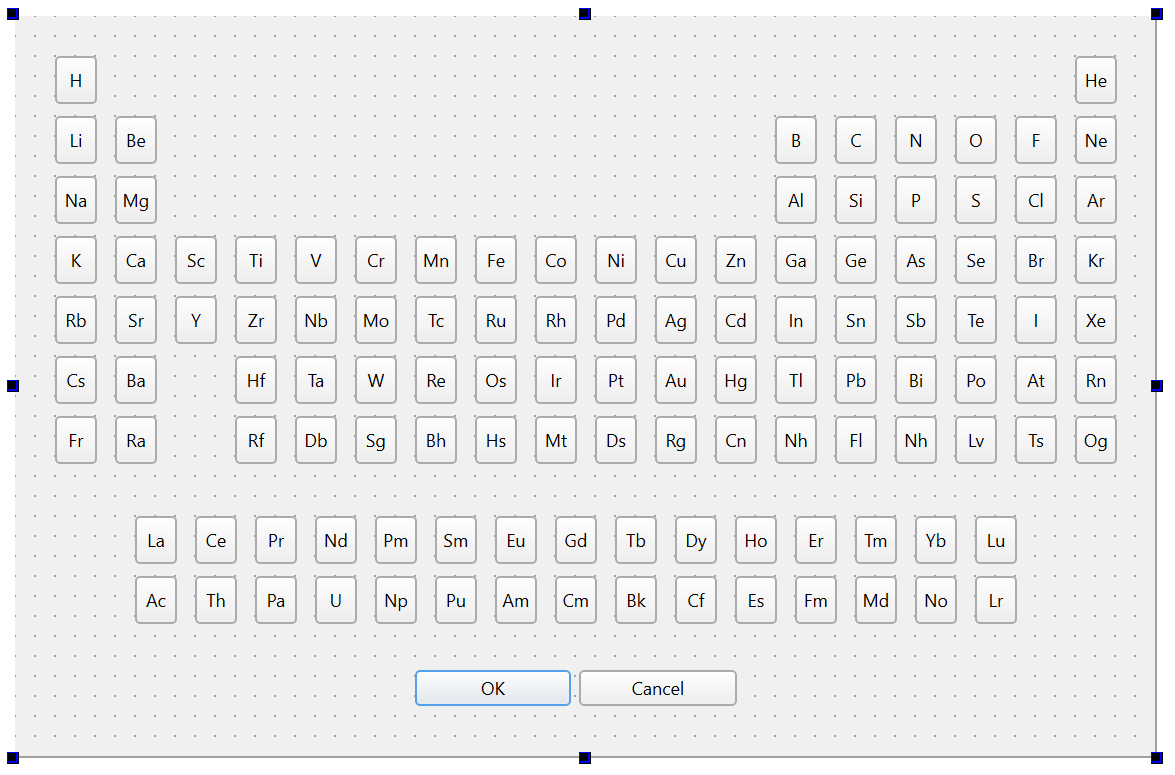
Task: Click Oganesson (Og), the last element
Action: (1096, 440)
